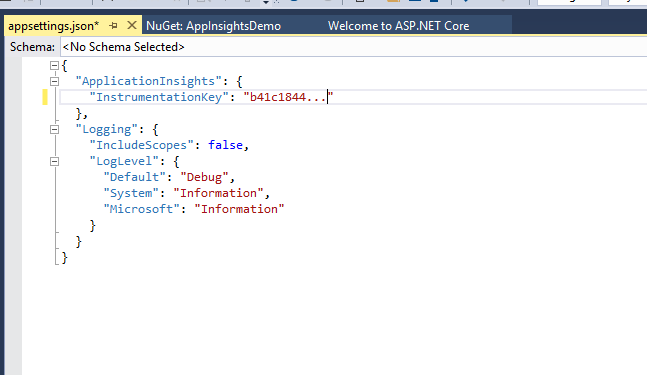The width and height of the screenshot is (647, 375).
Task: Click the "System" property name
Action: pyautogui.click(x=131, y=193)
